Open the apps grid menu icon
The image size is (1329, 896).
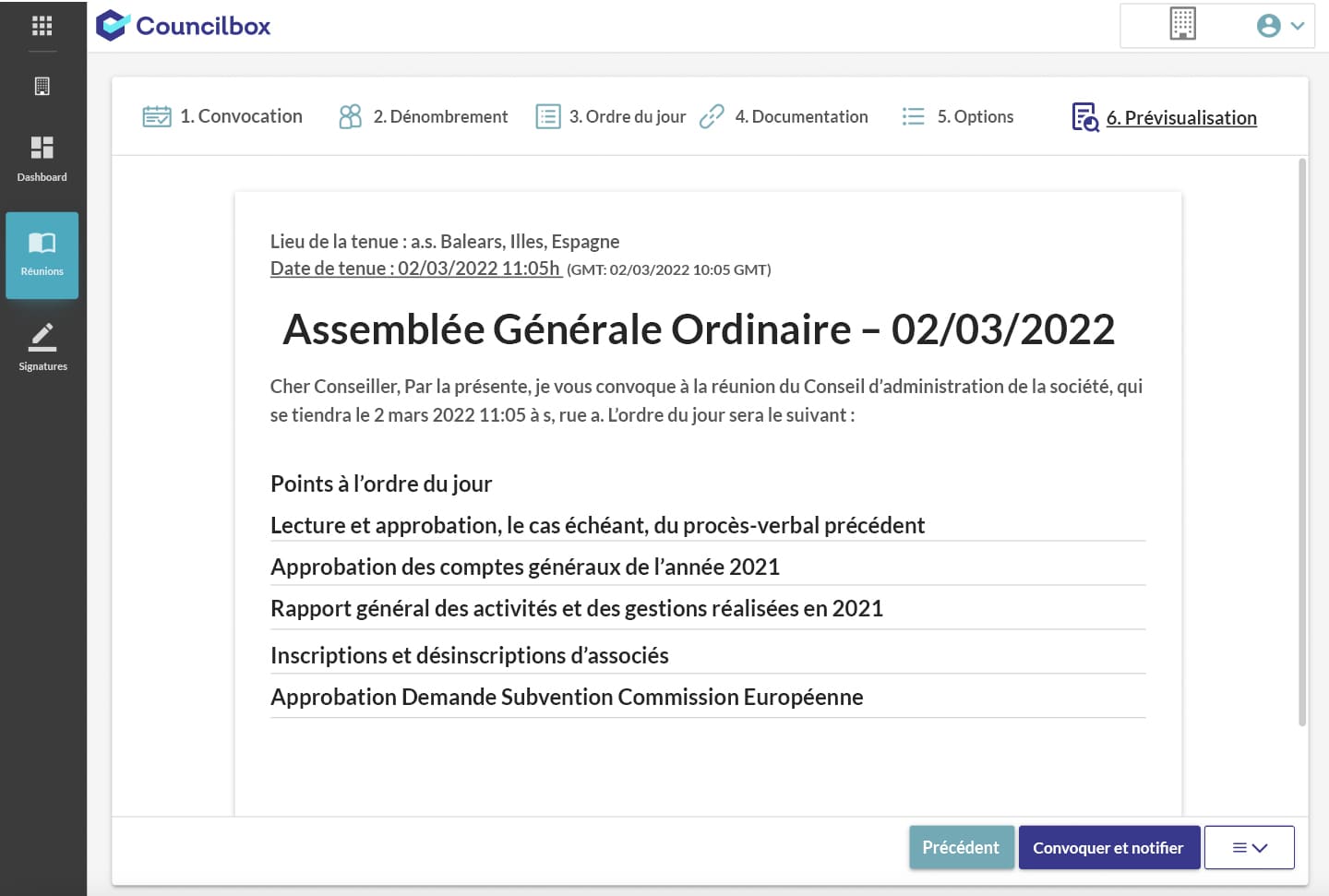[x=42, y=26]
